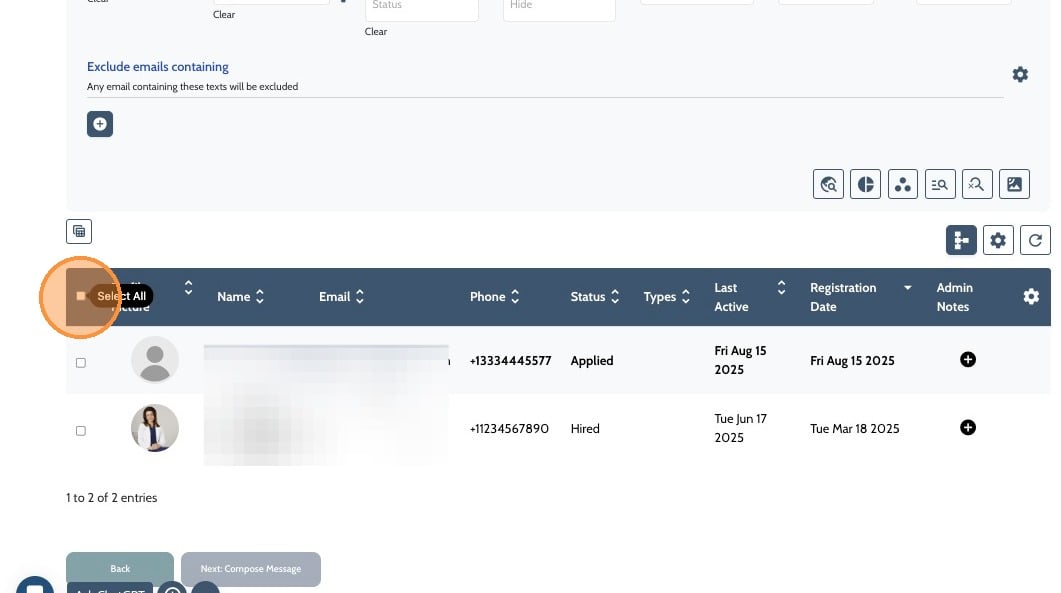Click last active Tue Jun 17 2025

(x=740, y=428)
